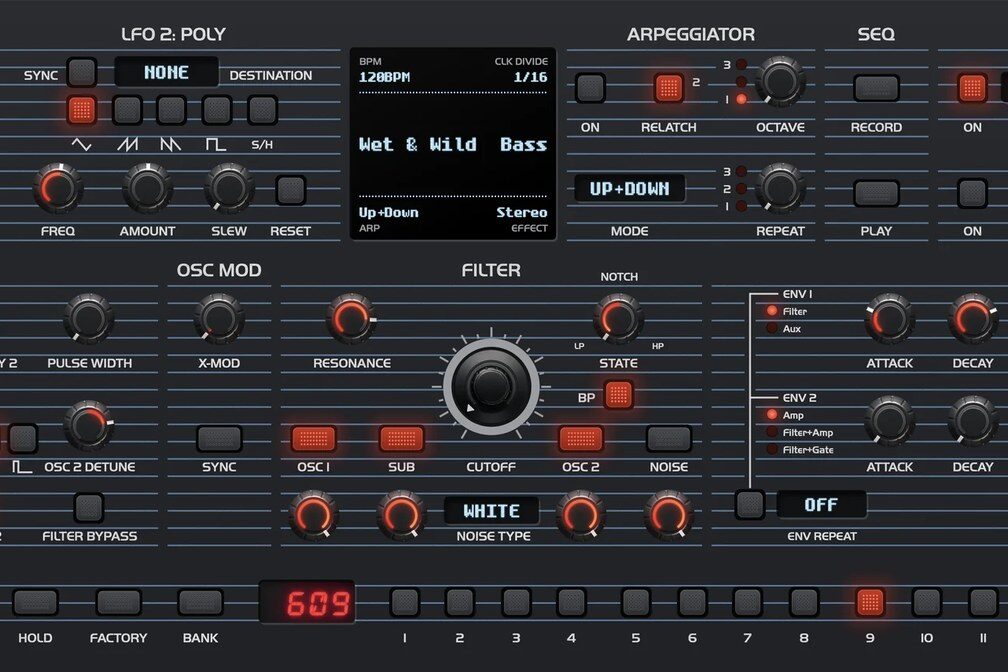Screen dimensions: 1008x672
Task: Click the Up+Down ARP value in display
Action: (388, 212)
